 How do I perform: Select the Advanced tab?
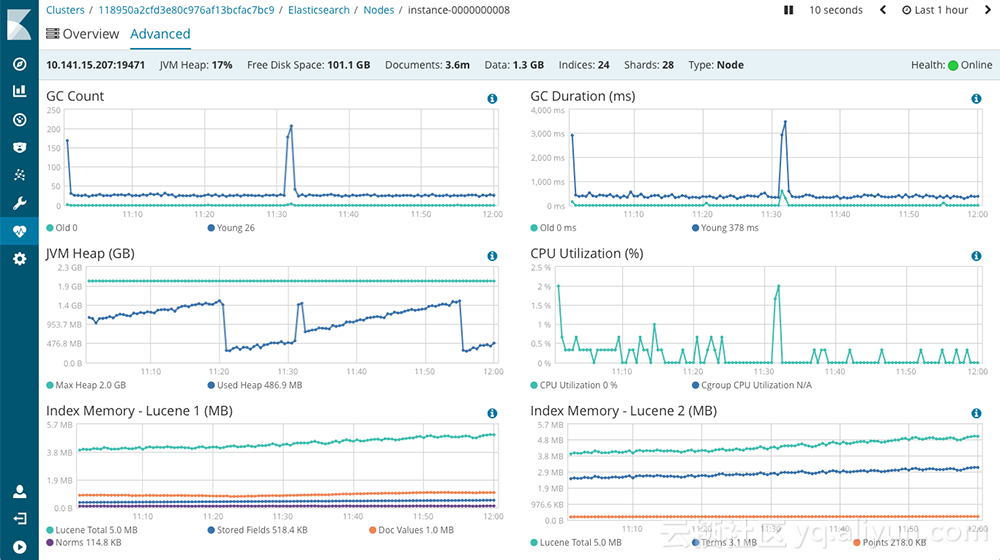160,34
